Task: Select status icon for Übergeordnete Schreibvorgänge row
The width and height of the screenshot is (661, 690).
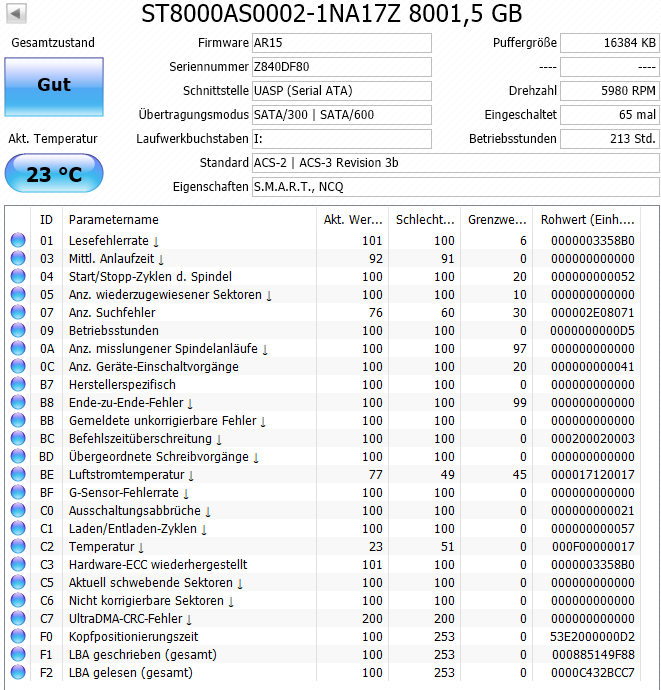Action: click(x=18, y=456)
